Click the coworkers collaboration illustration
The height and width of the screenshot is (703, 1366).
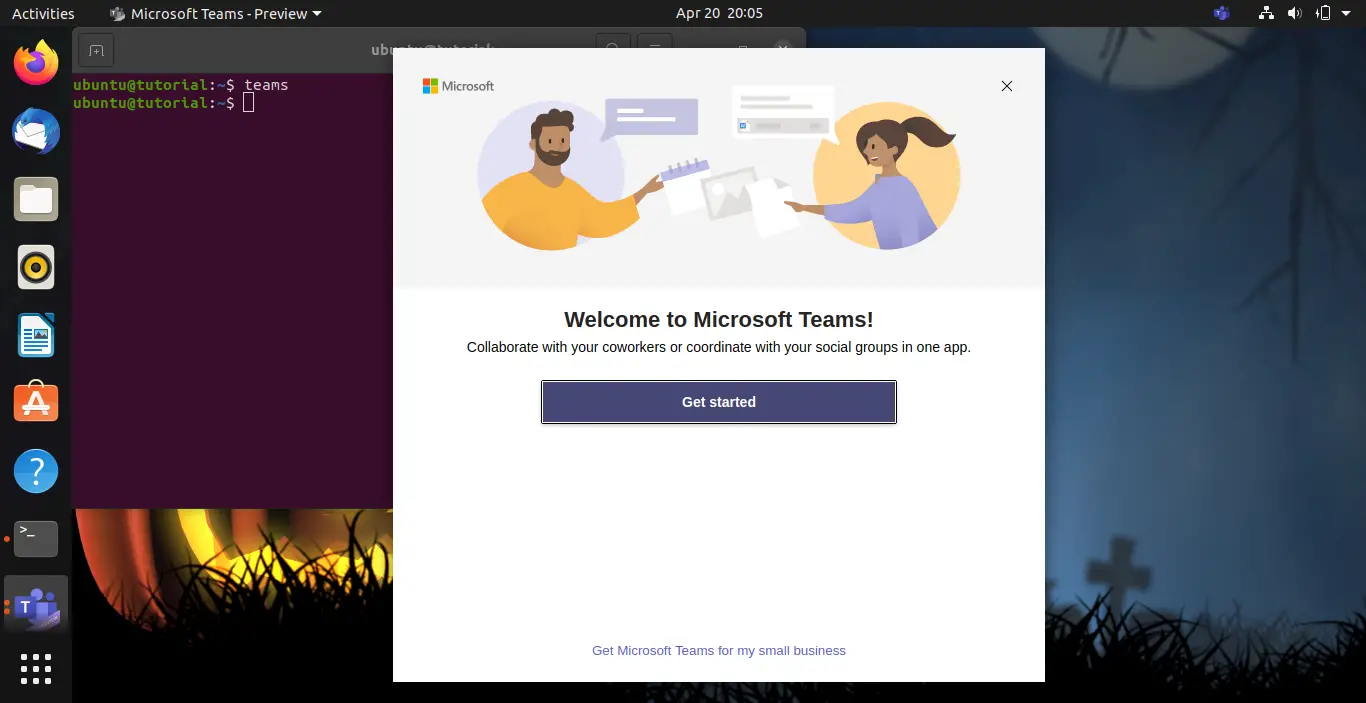(718, 167)
